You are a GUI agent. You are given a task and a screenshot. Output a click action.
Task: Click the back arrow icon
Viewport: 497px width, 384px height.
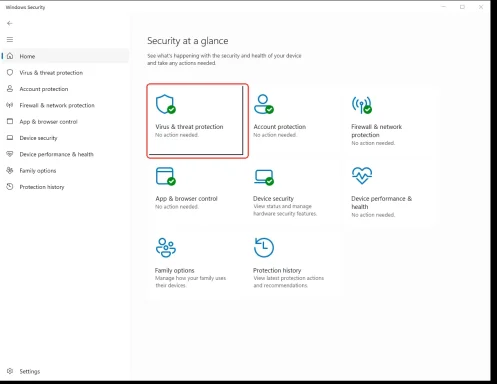(10, 23)
